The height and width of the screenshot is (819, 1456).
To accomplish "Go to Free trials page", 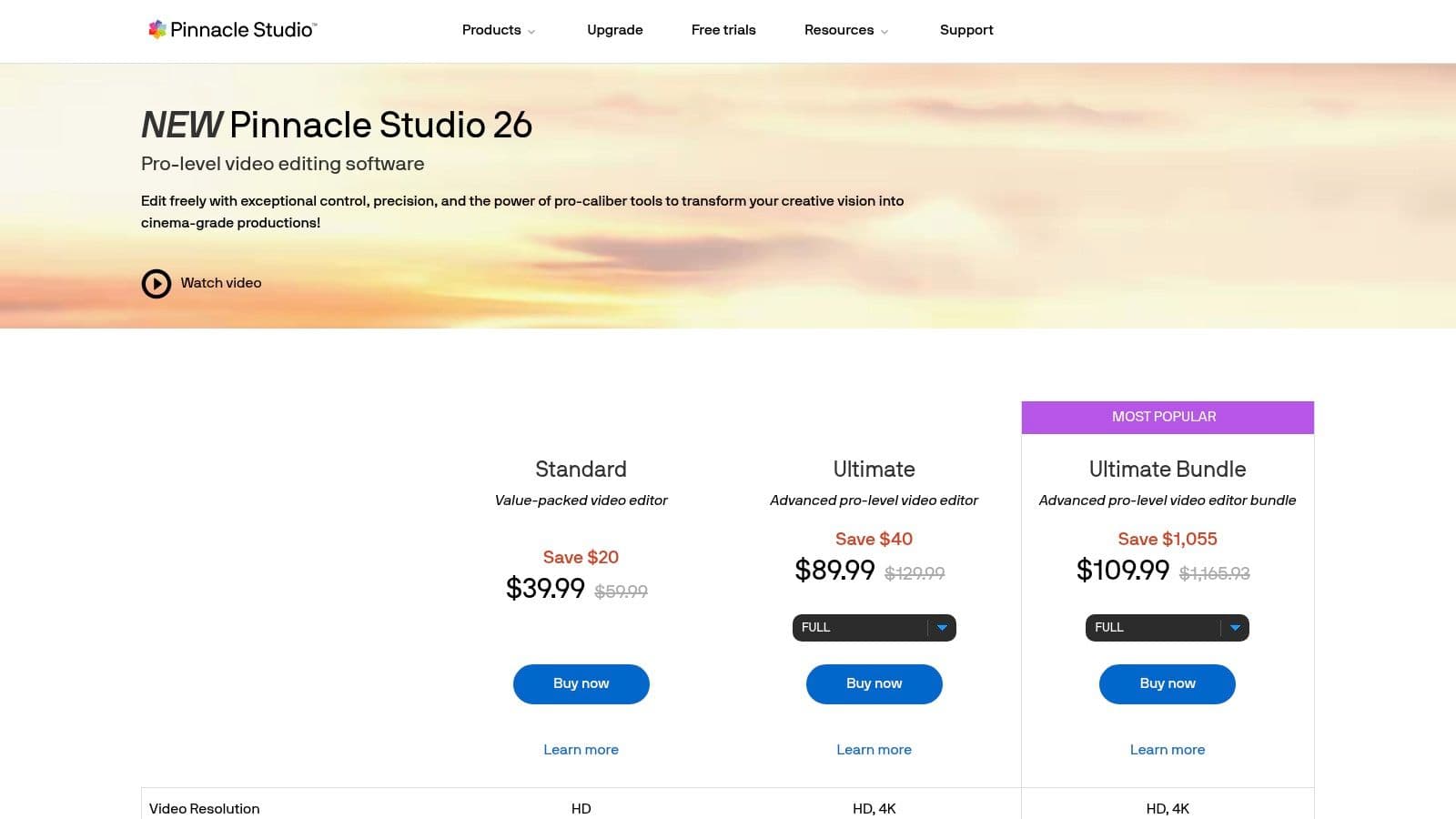I will click(x=723, y=30).
